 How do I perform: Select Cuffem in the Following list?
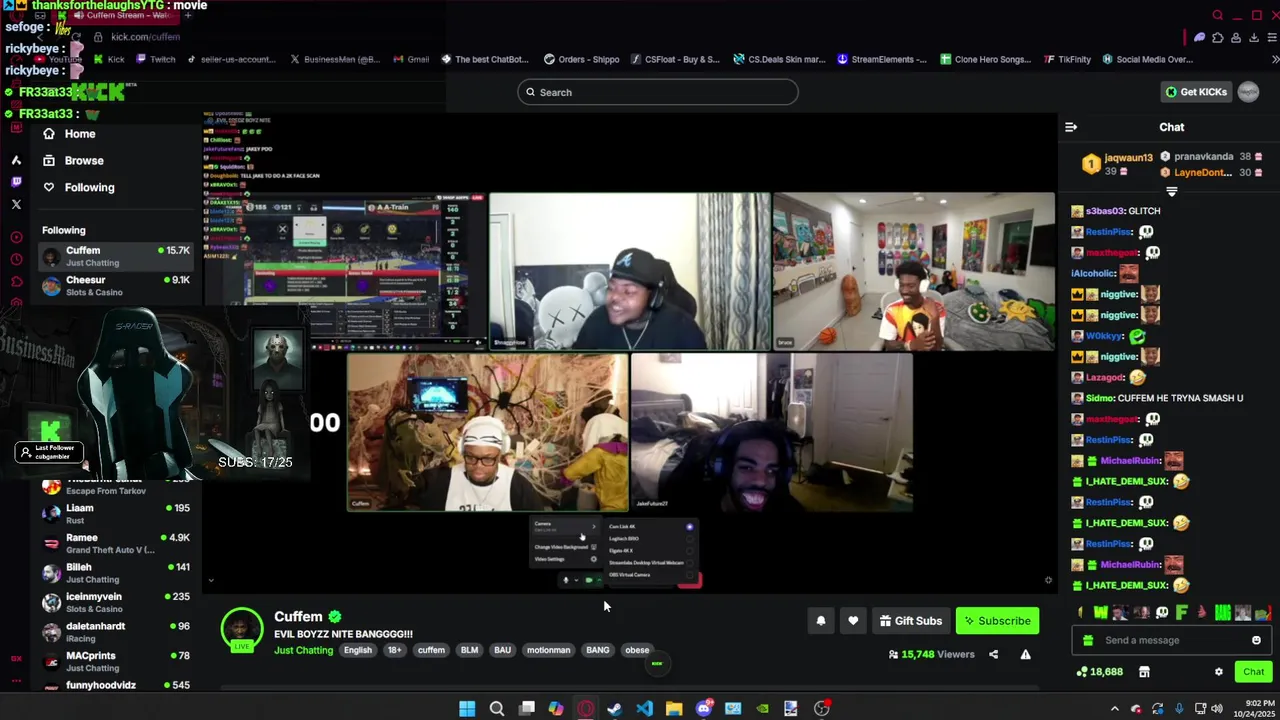click(116, 256)
